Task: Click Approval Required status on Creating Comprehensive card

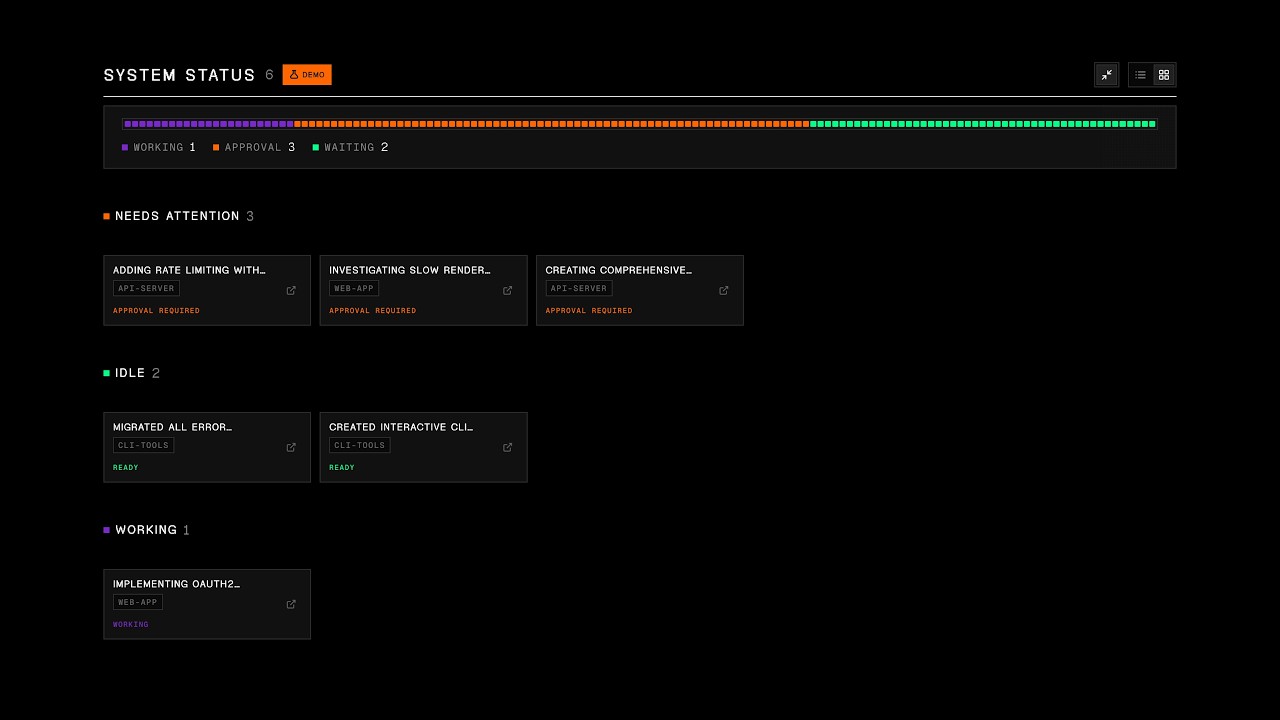Action: [x=589, y=311]
